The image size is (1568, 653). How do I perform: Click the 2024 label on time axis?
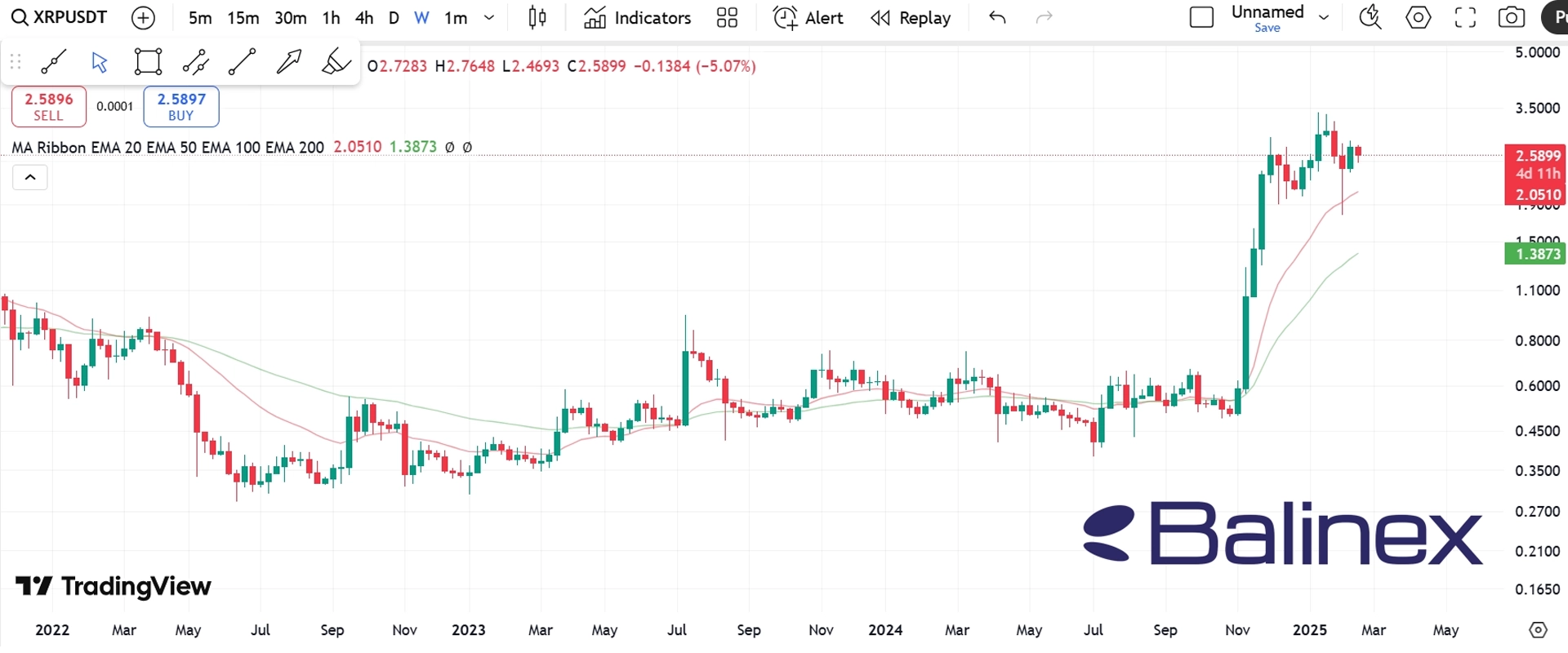click(x=885, y=630)
